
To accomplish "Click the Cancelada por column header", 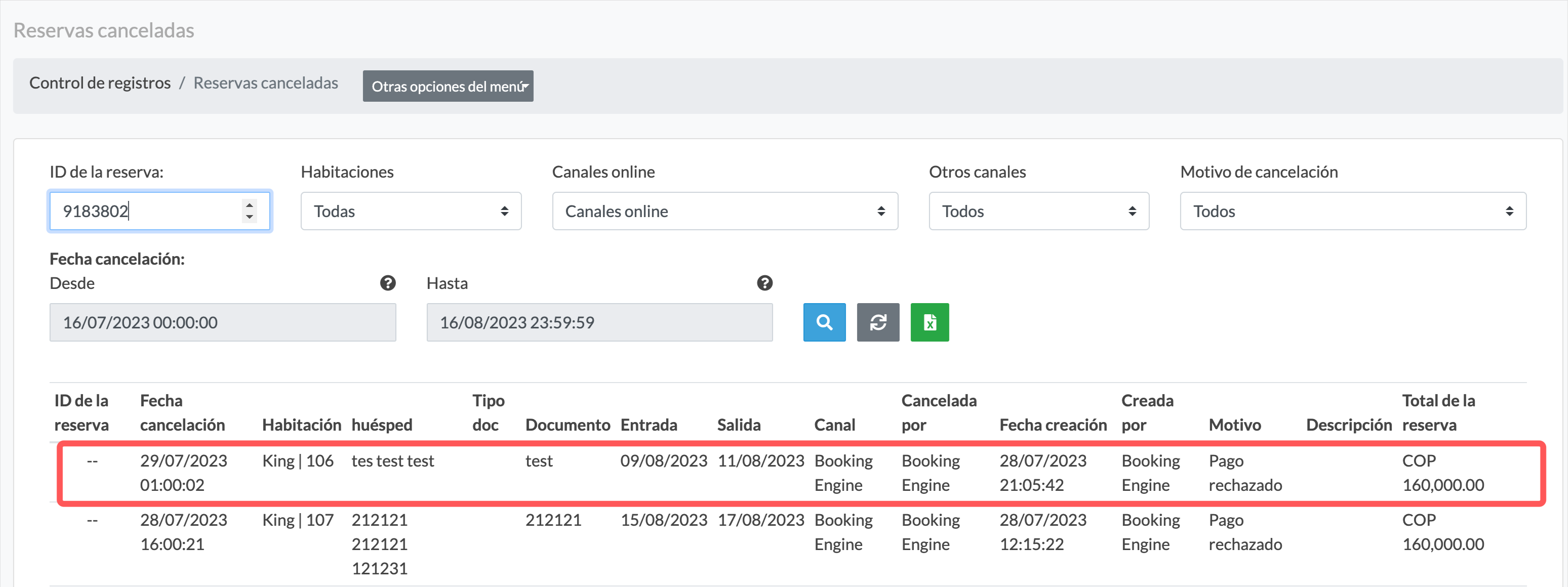I will pos(939,412).
